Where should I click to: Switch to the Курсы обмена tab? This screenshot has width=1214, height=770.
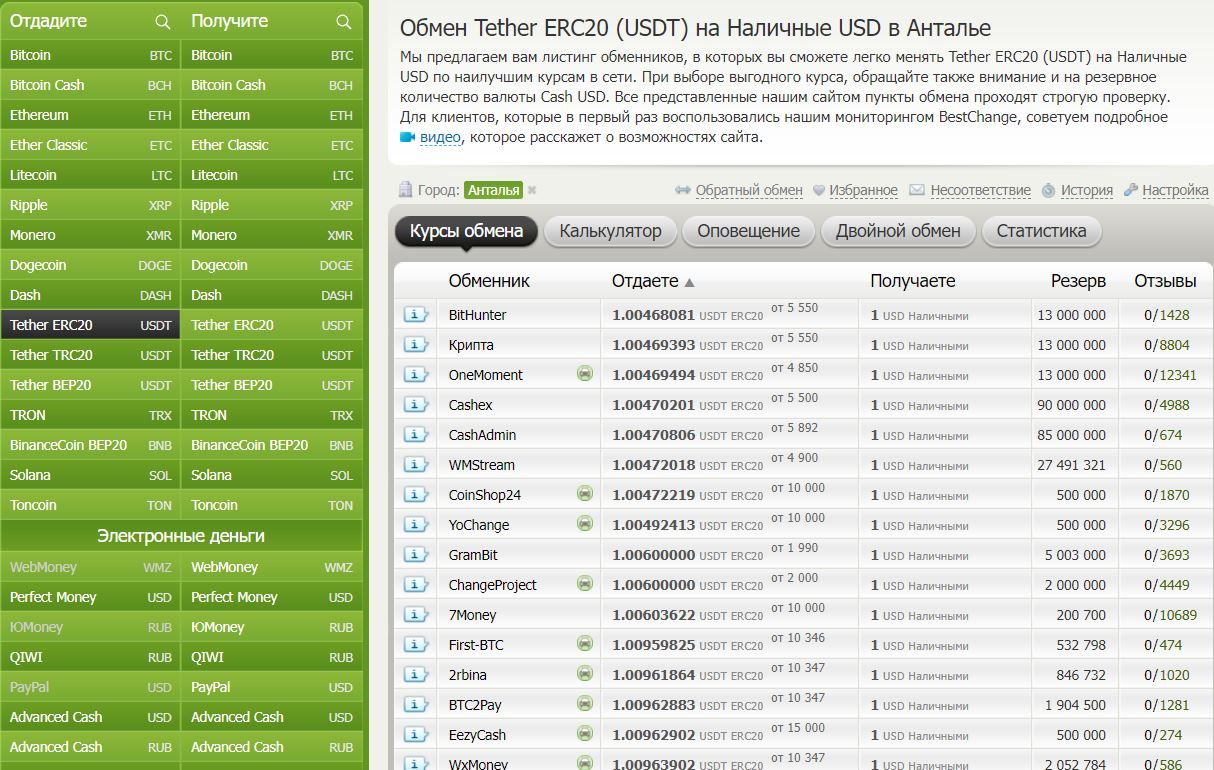466,231
